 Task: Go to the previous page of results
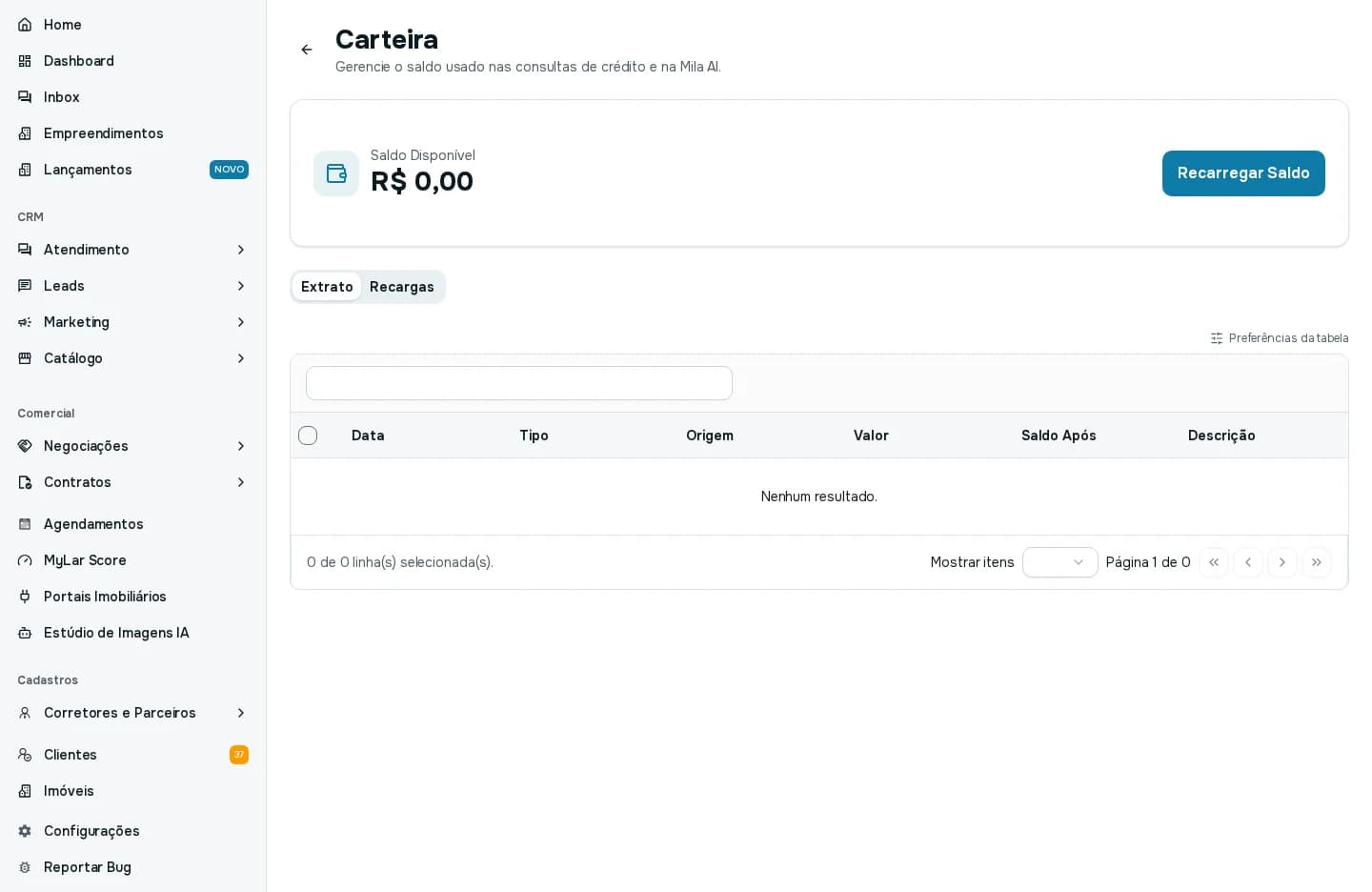(x=1248, y=562)
